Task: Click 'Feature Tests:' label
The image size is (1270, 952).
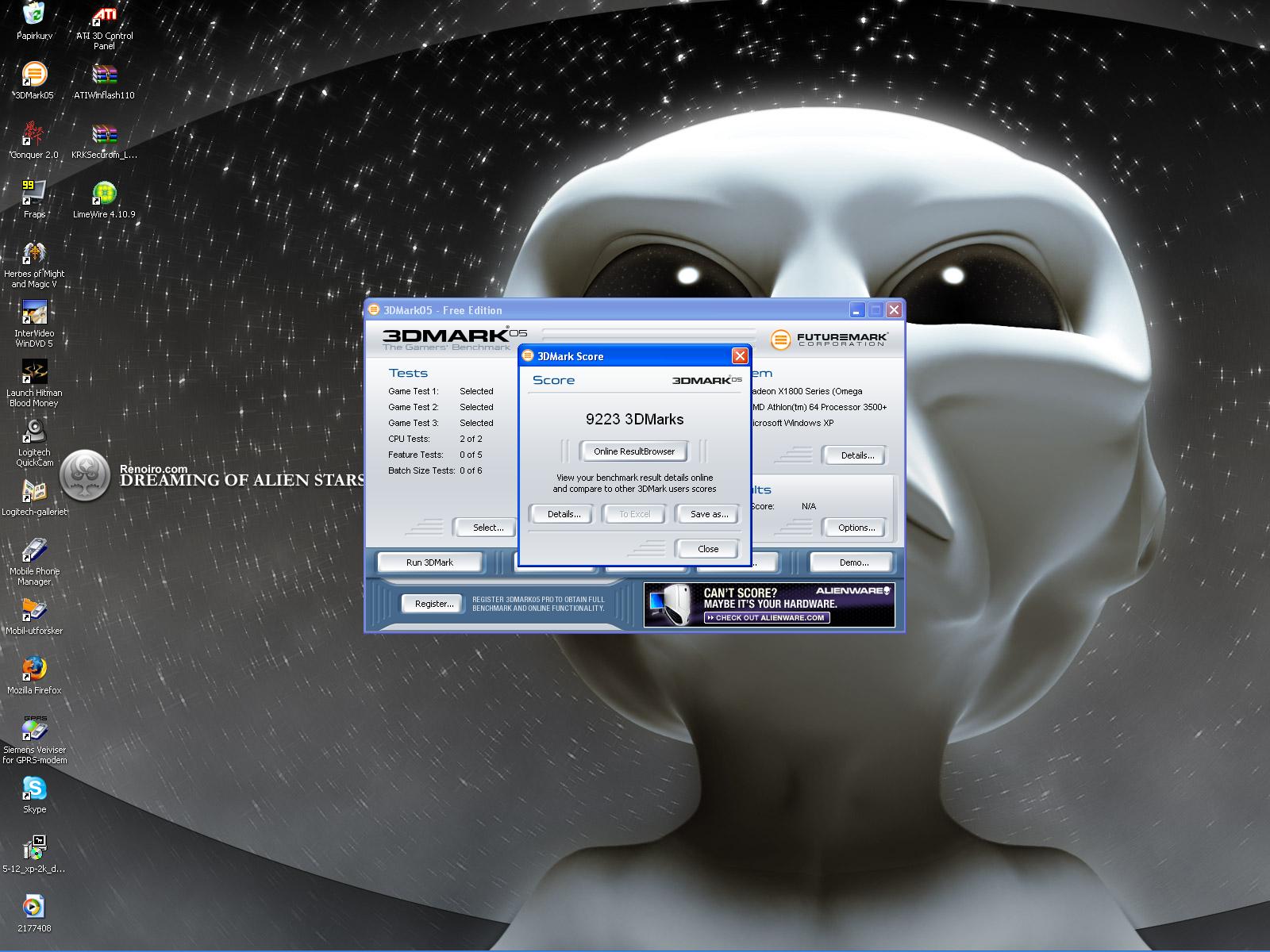Action: [x=415, y=455]
